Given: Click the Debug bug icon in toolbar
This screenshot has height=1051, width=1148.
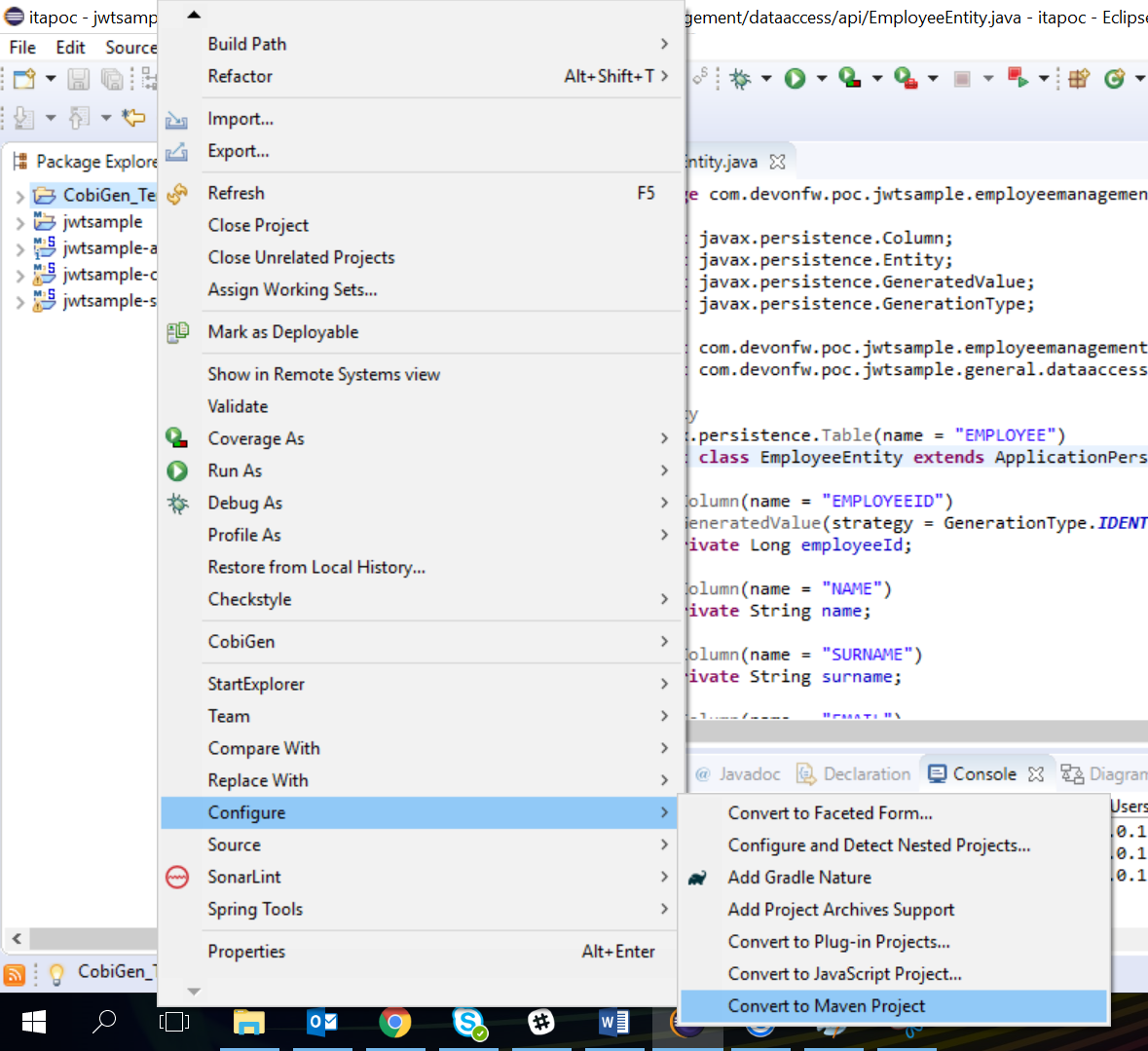Looking at the screenshot, I should coord(740,79).
